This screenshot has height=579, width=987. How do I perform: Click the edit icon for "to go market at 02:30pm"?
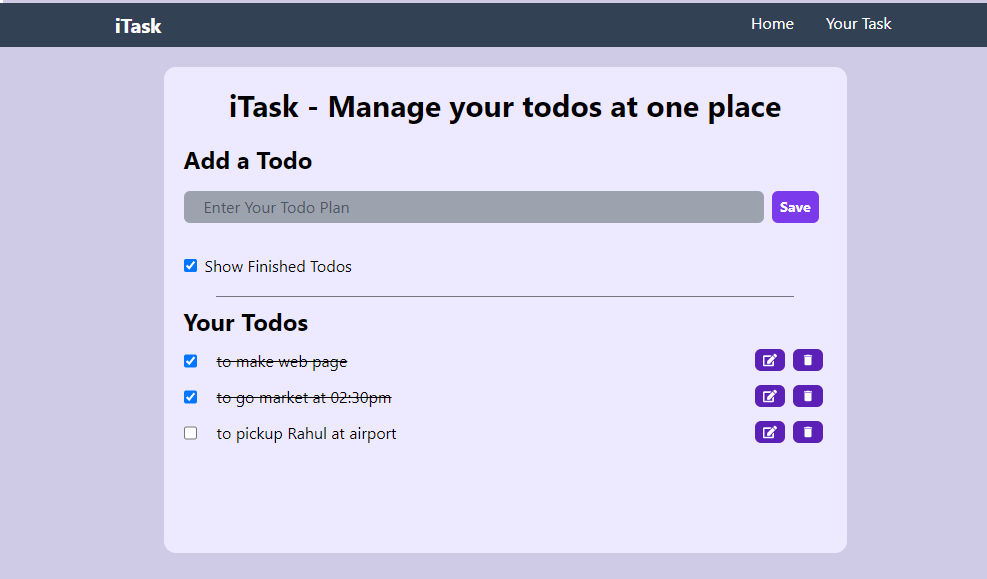769,396
